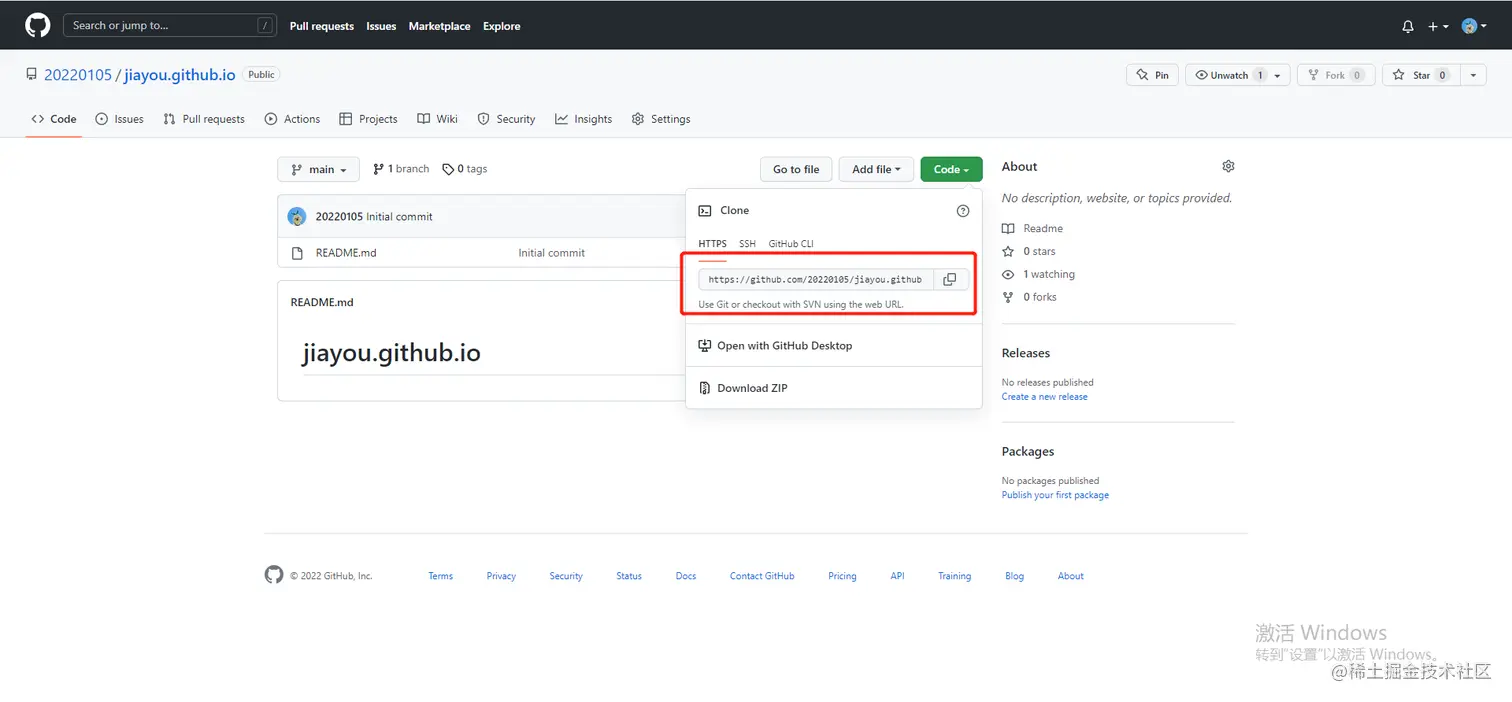Viewport: 1512px width, 702px height.
Task: Open Issues in top navigation bar
Action: point(381,26)
